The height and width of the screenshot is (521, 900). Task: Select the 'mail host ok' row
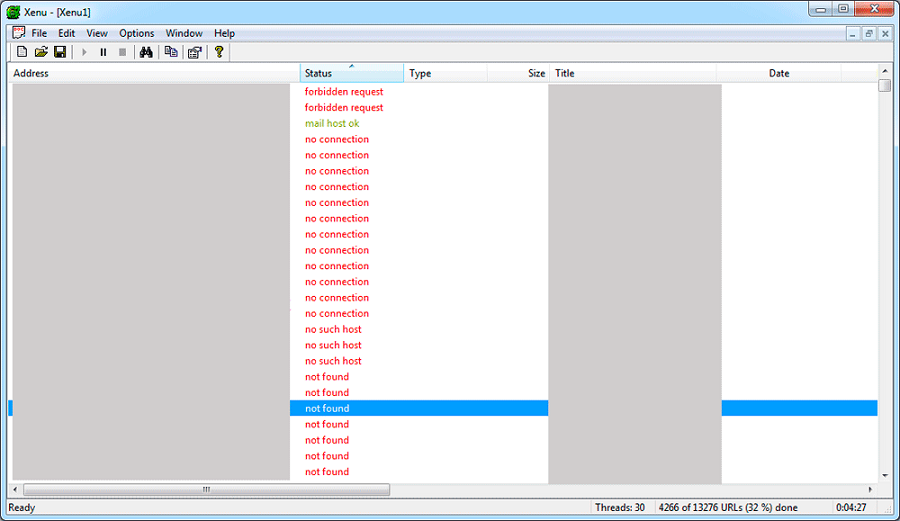[443, 123]
